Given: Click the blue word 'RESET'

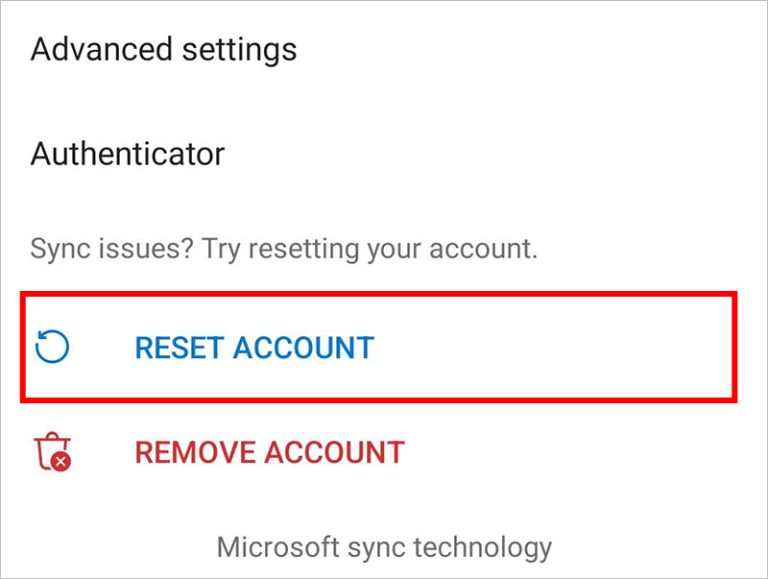Looking at the screenshot, I should 180,348.
